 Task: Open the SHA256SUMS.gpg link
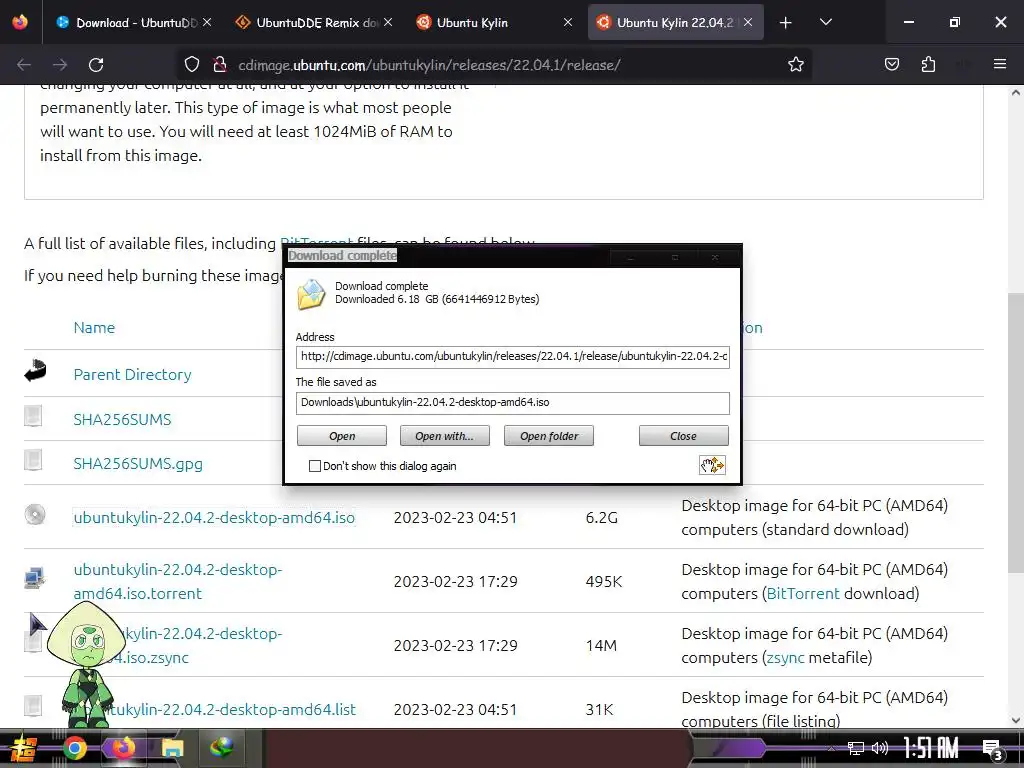pyautogui.click(x=138, y=464)
